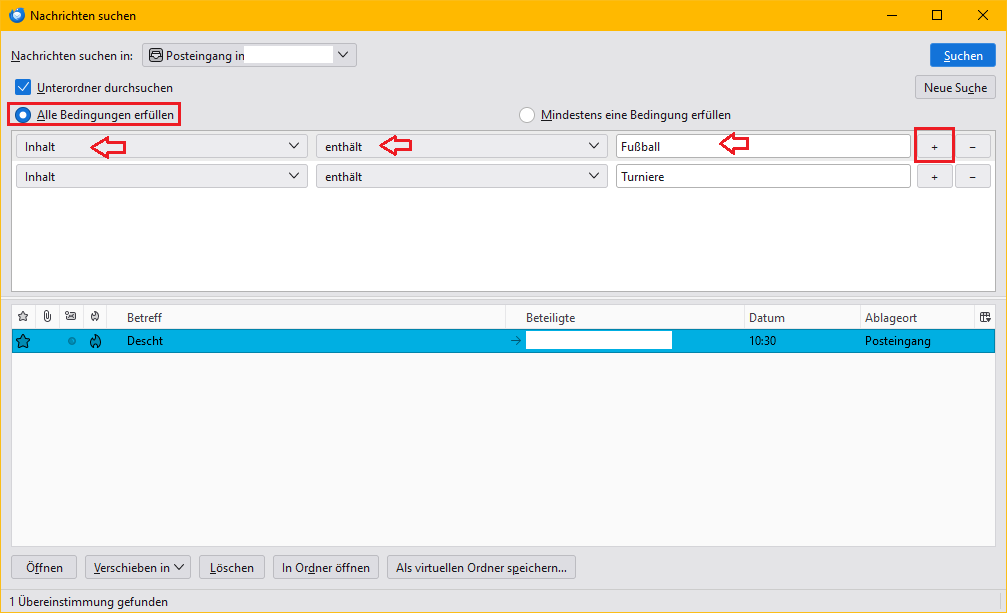The width and height of the screenshot is (1007, 613).
Task: Click the junk status column header icon
Action: click(x=94, y=317)
